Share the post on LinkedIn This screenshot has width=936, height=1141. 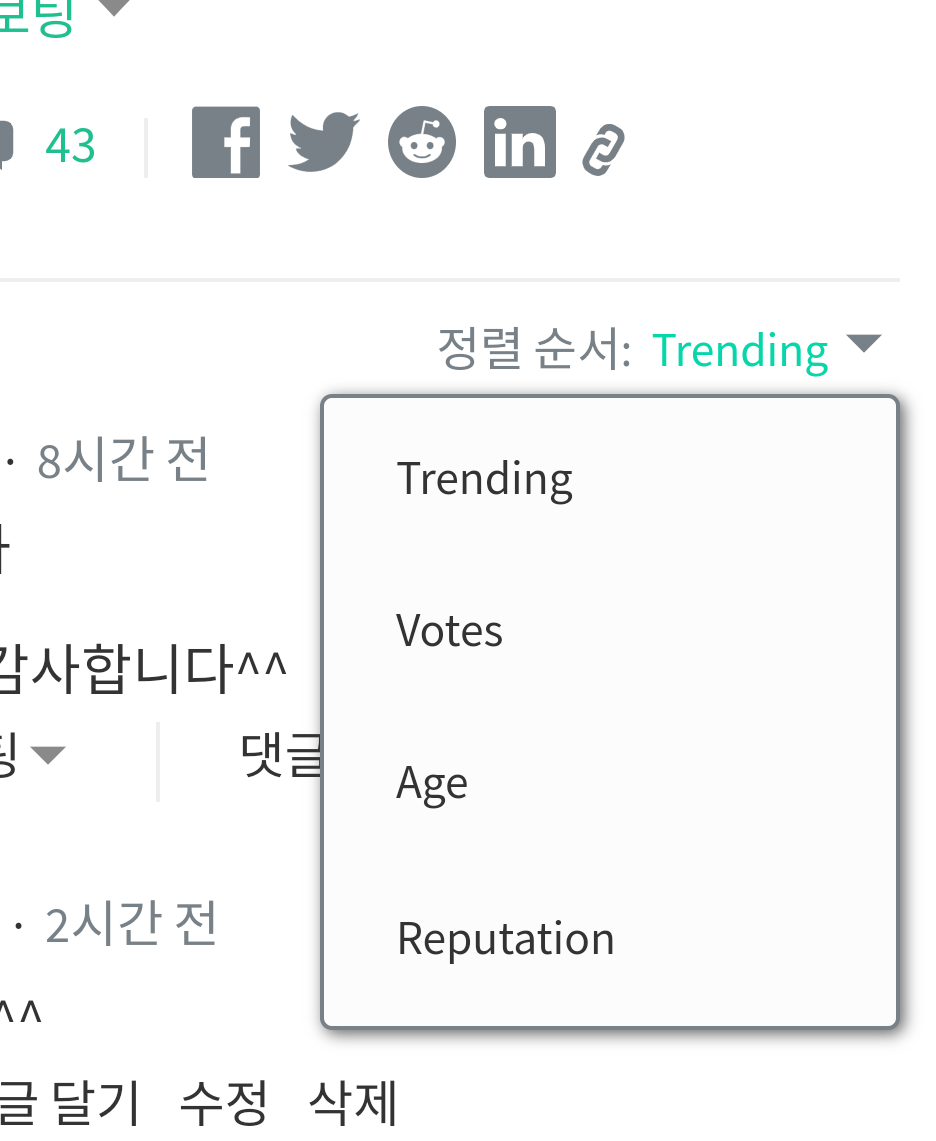tap(519, 143)
